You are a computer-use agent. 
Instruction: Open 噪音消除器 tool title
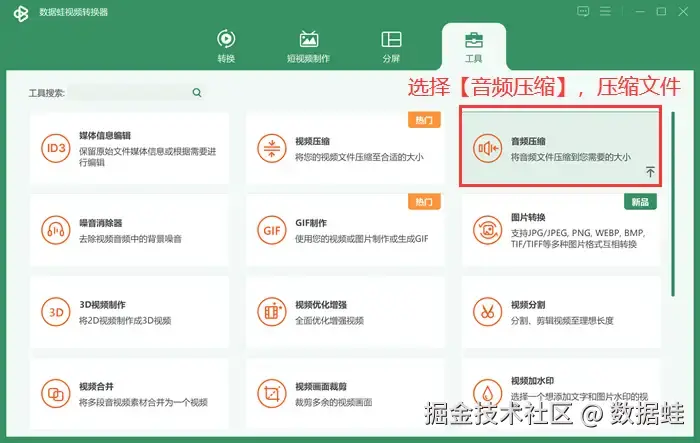tap(101, 223)
